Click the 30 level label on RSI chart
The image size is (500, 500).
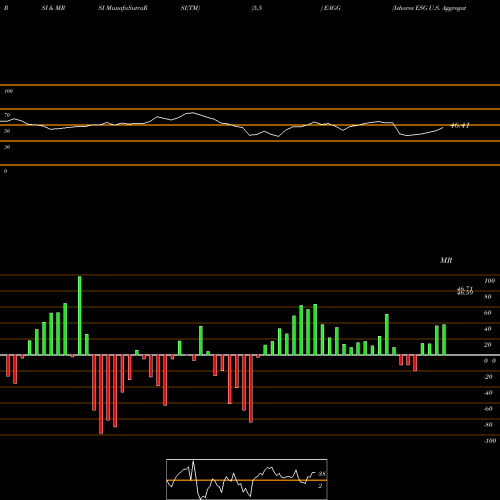click(x=7, y=147)
